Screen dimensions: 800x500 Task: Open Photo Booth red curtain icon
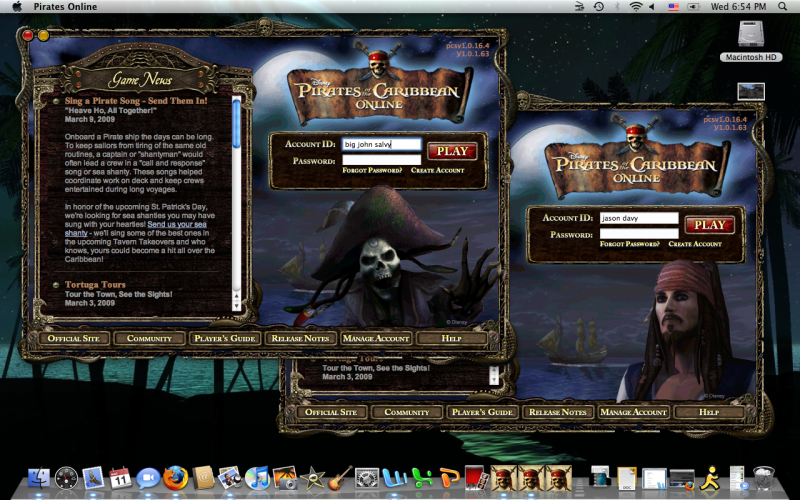[476, 479]
